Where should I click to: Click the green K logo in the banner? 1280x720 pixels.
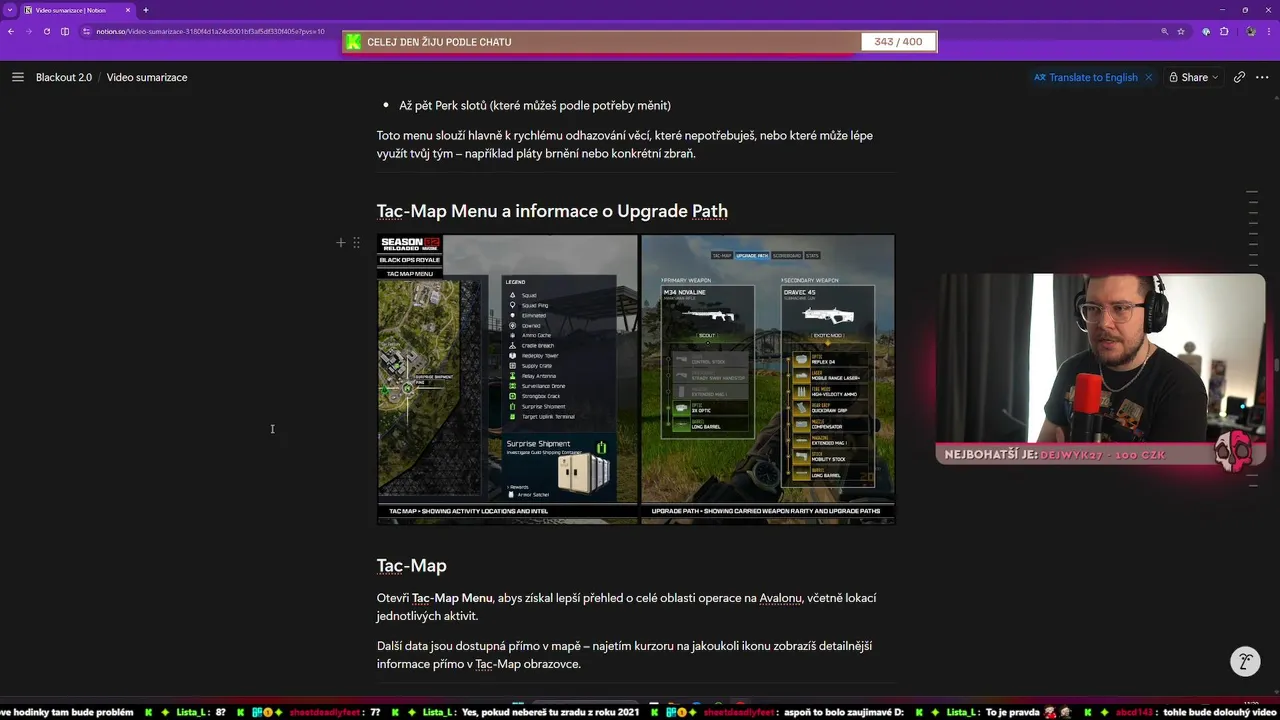[x=353, y=42]
